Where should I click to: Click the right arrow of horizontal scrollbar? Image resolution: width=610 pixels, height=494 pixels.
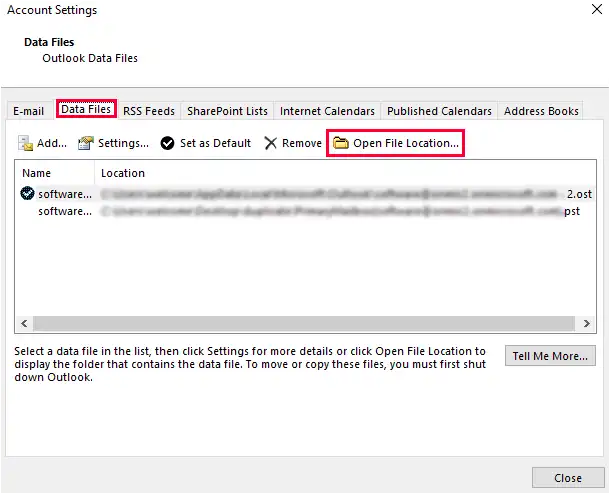587,324
